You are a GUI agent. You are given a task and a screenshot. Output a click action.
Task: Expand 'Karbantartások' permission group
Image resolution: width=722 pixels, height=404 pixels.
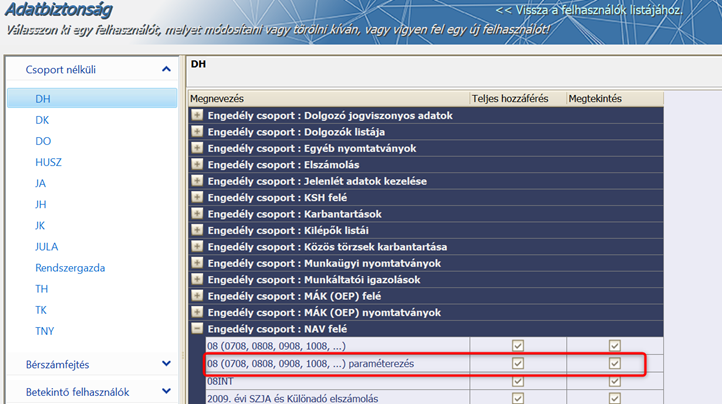197,214
